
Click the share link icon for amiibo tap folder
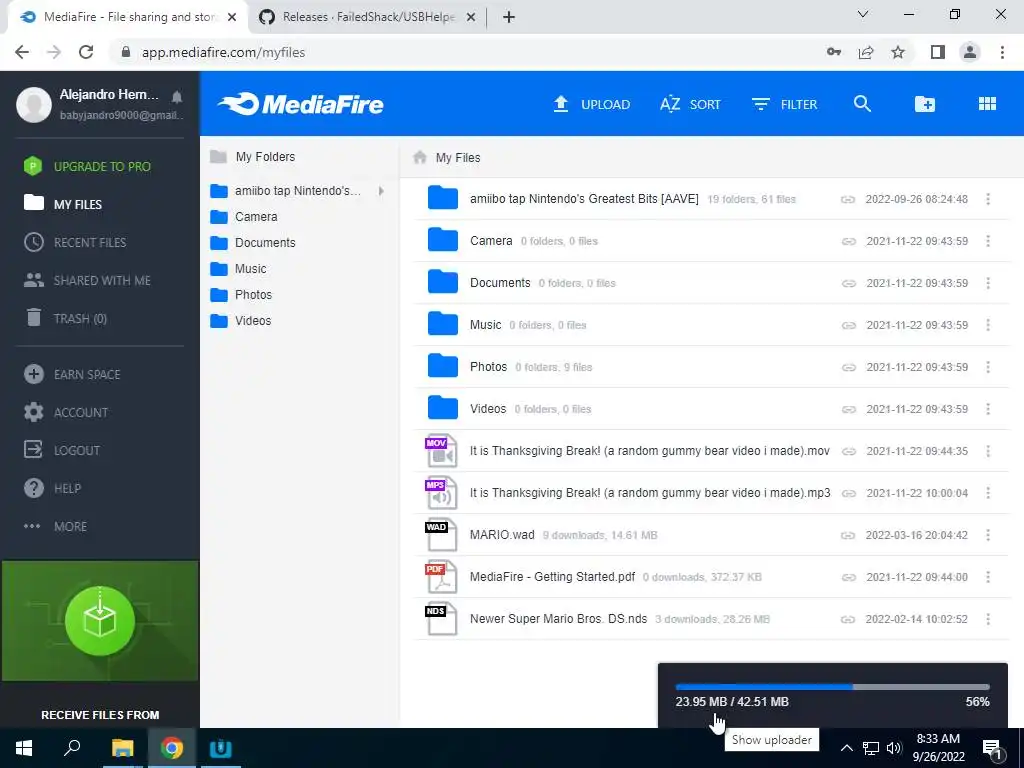tap(848, 199)
